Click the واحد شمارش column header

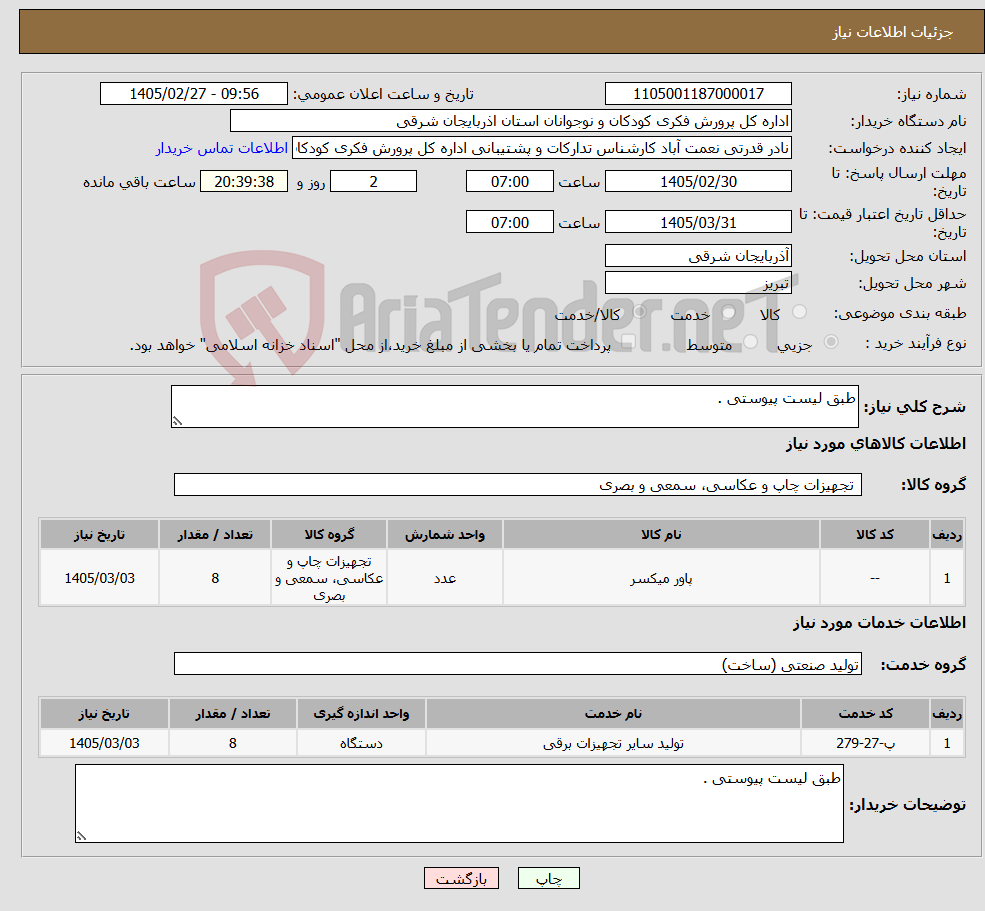tap(444, 535)
